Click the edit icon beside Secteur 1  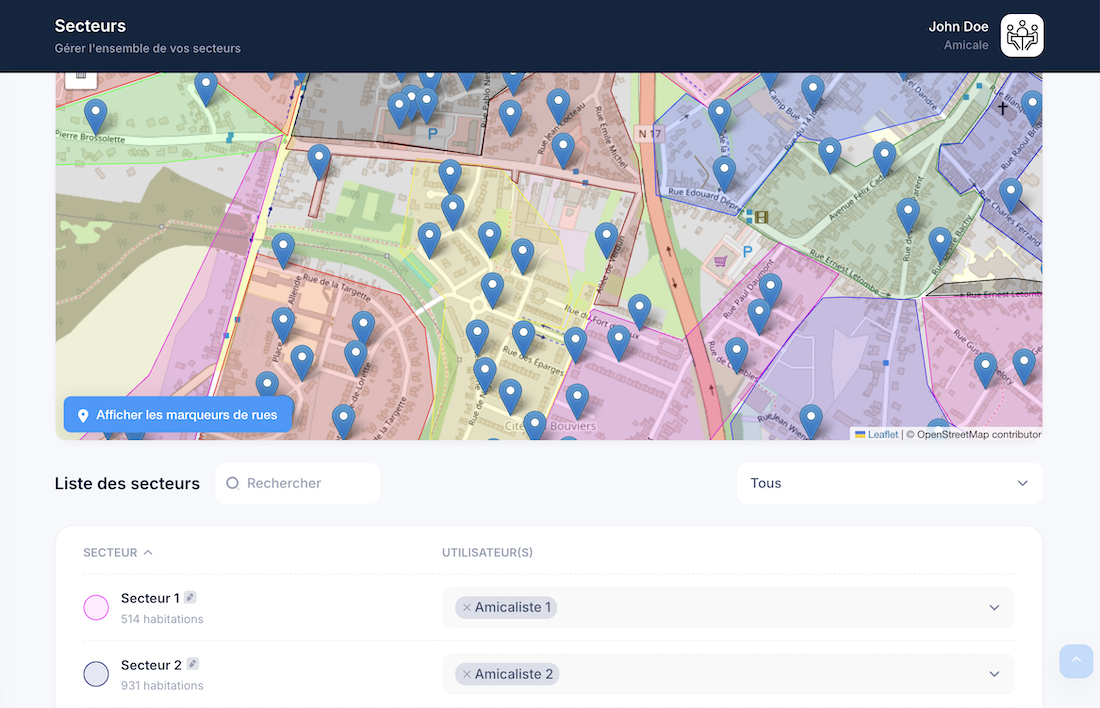point(190,597)
